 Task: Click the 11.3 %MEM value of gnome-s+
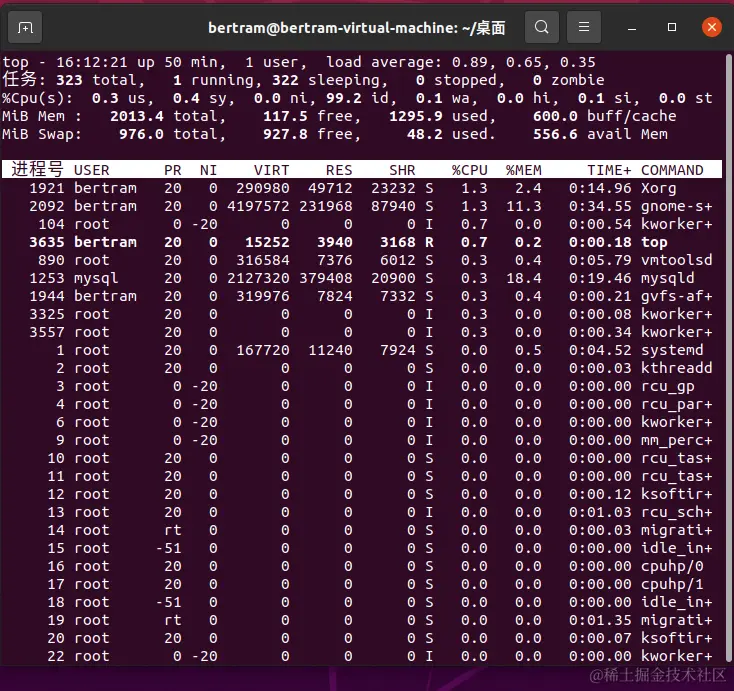pos(524,206)
